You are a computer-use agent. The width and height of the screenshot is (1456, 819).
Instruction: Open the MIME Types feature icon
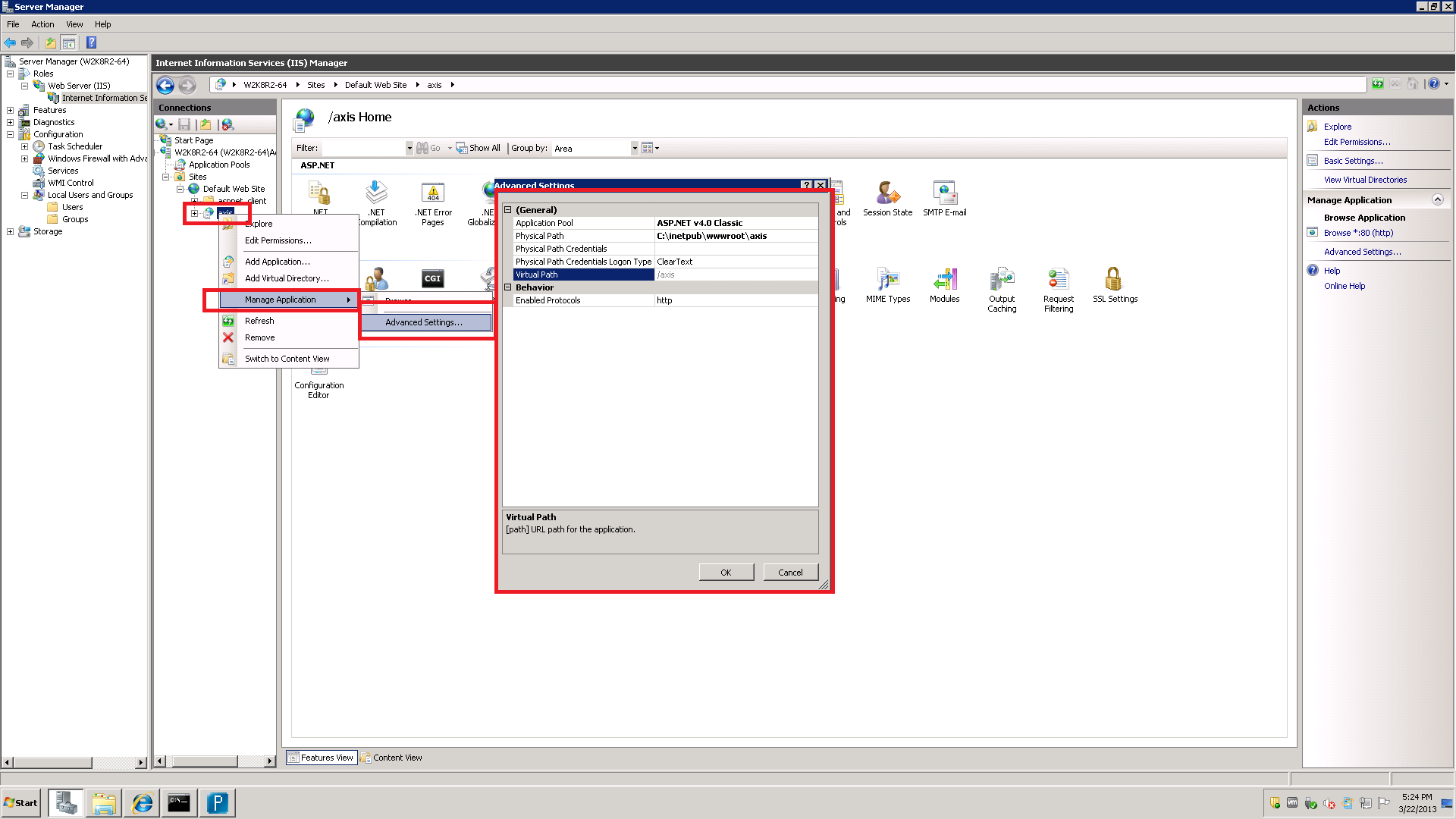[x=888, y=285]
